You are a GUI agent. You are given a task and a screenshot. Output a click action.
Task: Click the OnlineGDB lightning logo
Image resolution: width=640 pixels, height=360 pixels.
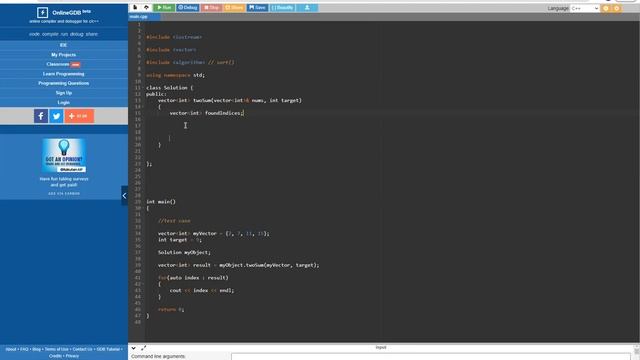(42, 13)
